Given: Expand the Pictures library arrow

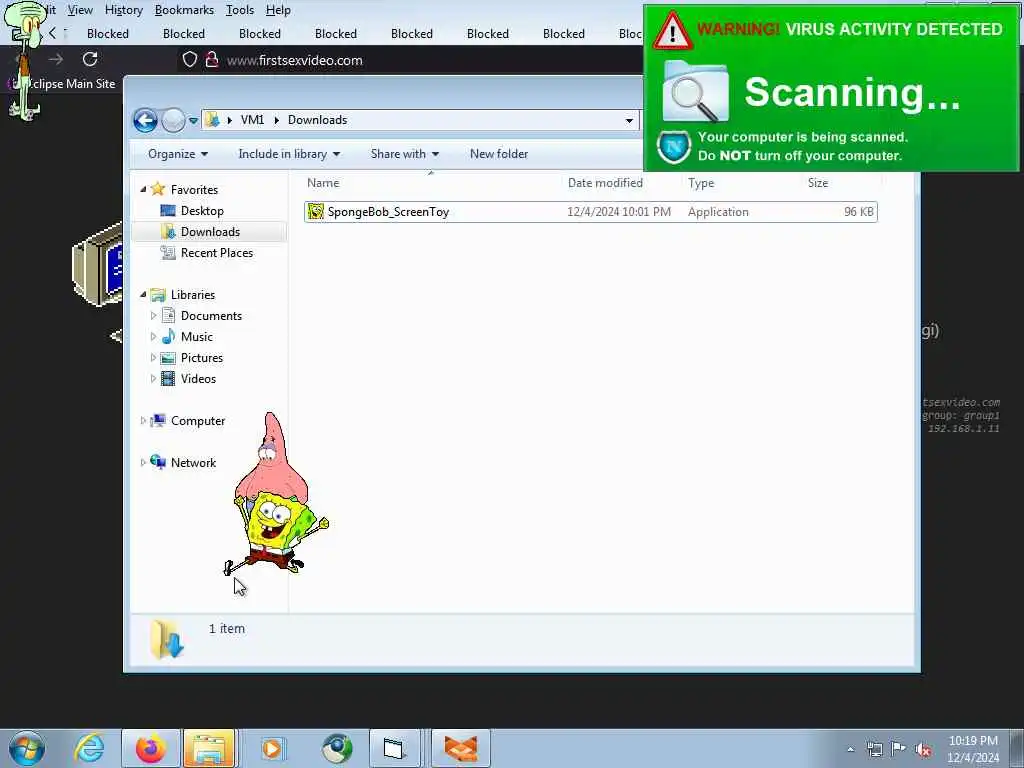Looking at the screenshot, I should click(x=153, y=358).
